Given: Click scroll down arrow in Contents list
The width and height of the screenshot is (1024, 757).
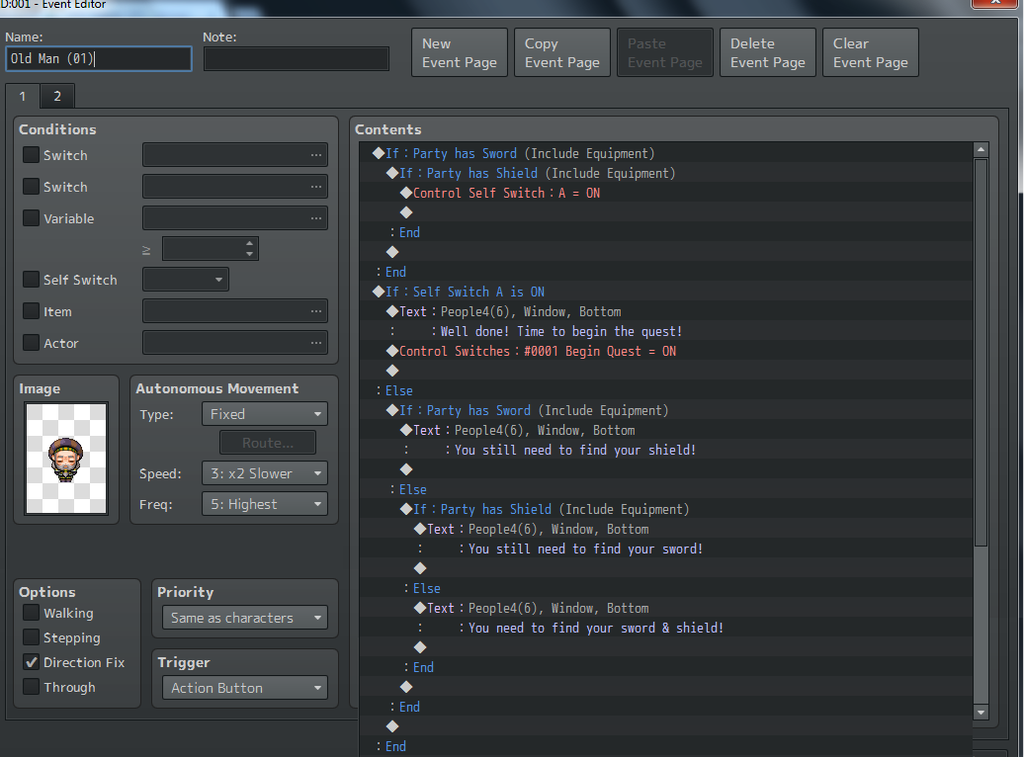Looking at the screenshot, I should point(981,712).
